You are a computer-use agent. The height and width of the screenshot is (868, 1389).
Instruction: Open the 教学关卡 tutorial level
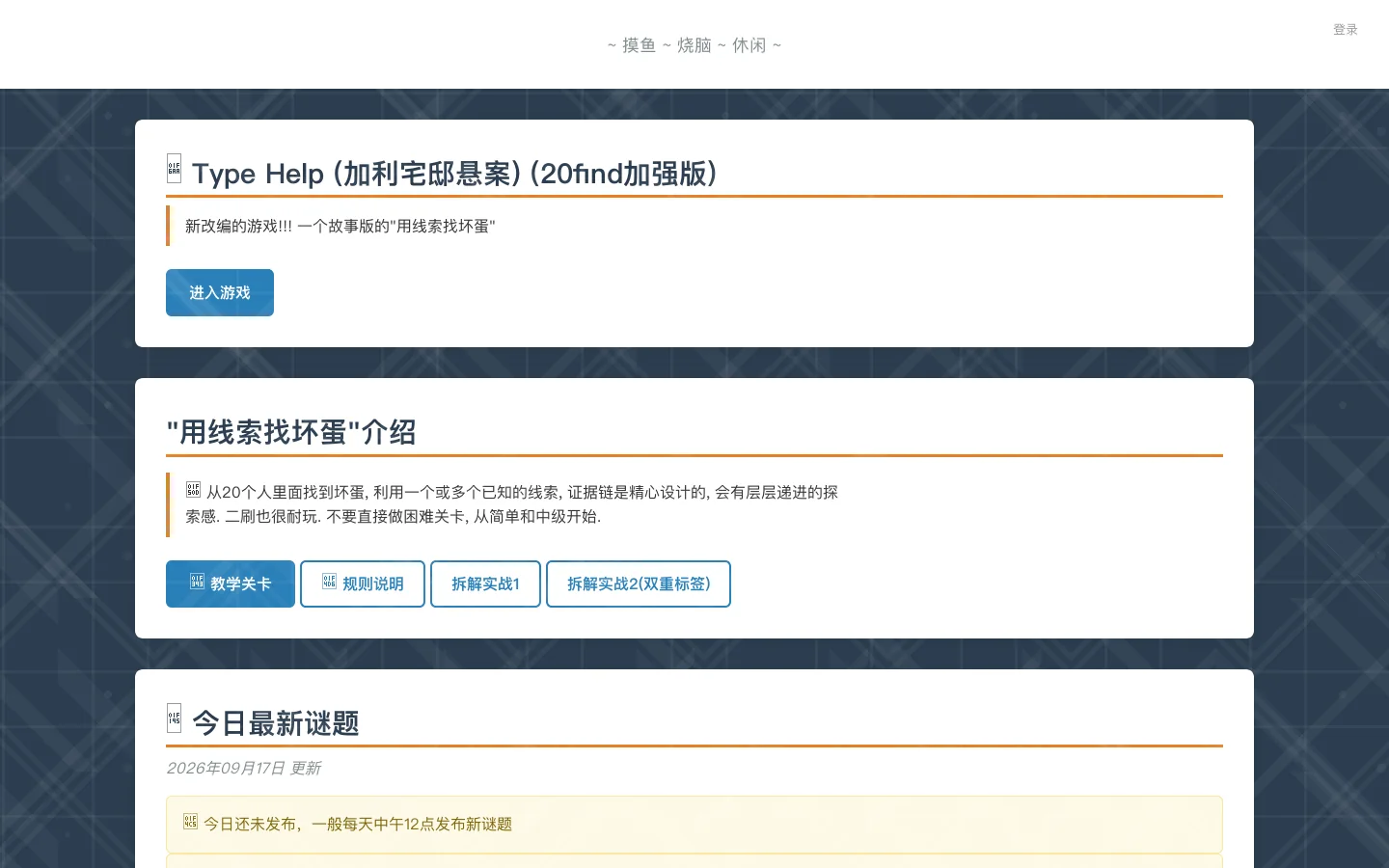[x=231, y=583]
